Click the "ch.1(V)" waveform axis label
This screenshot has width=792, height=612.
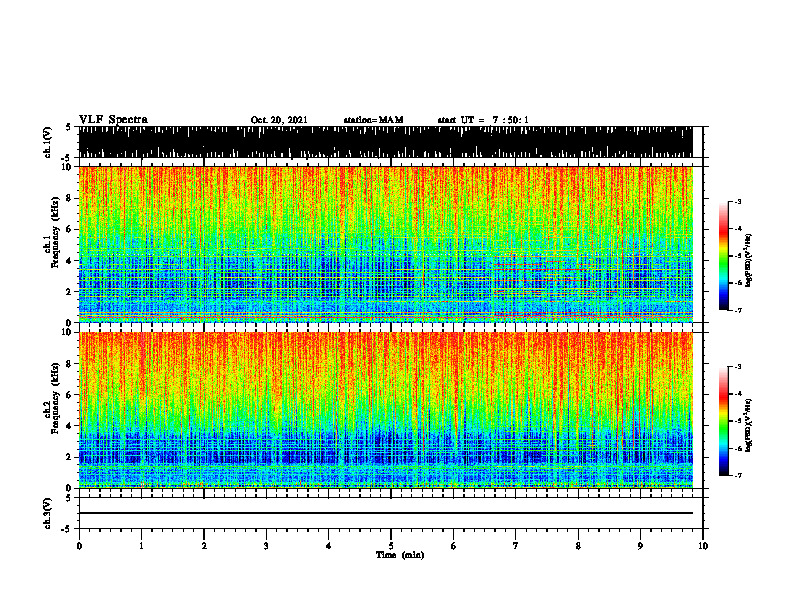(x=48, y=142)
